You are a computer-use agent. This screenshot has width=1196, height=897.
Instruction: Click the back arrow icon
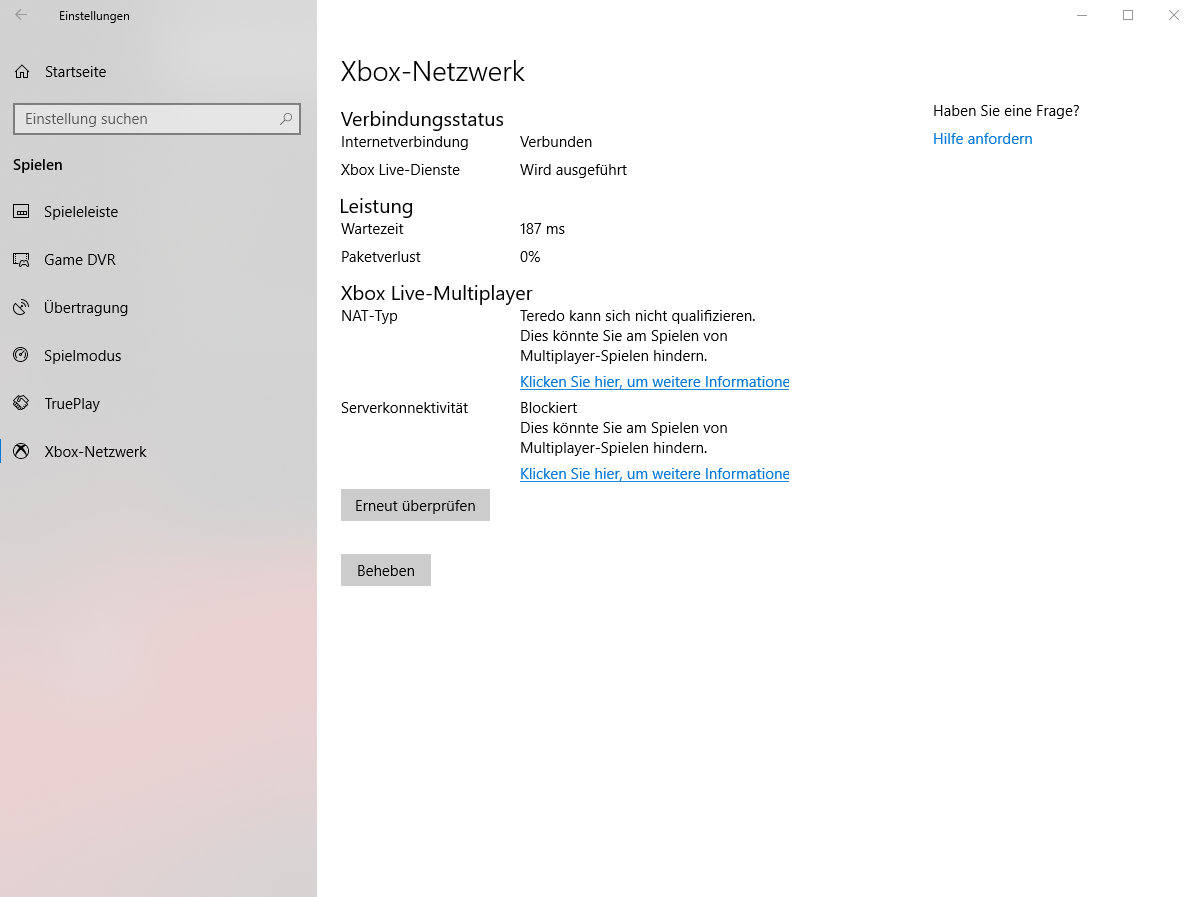click(x=21, y=15)
